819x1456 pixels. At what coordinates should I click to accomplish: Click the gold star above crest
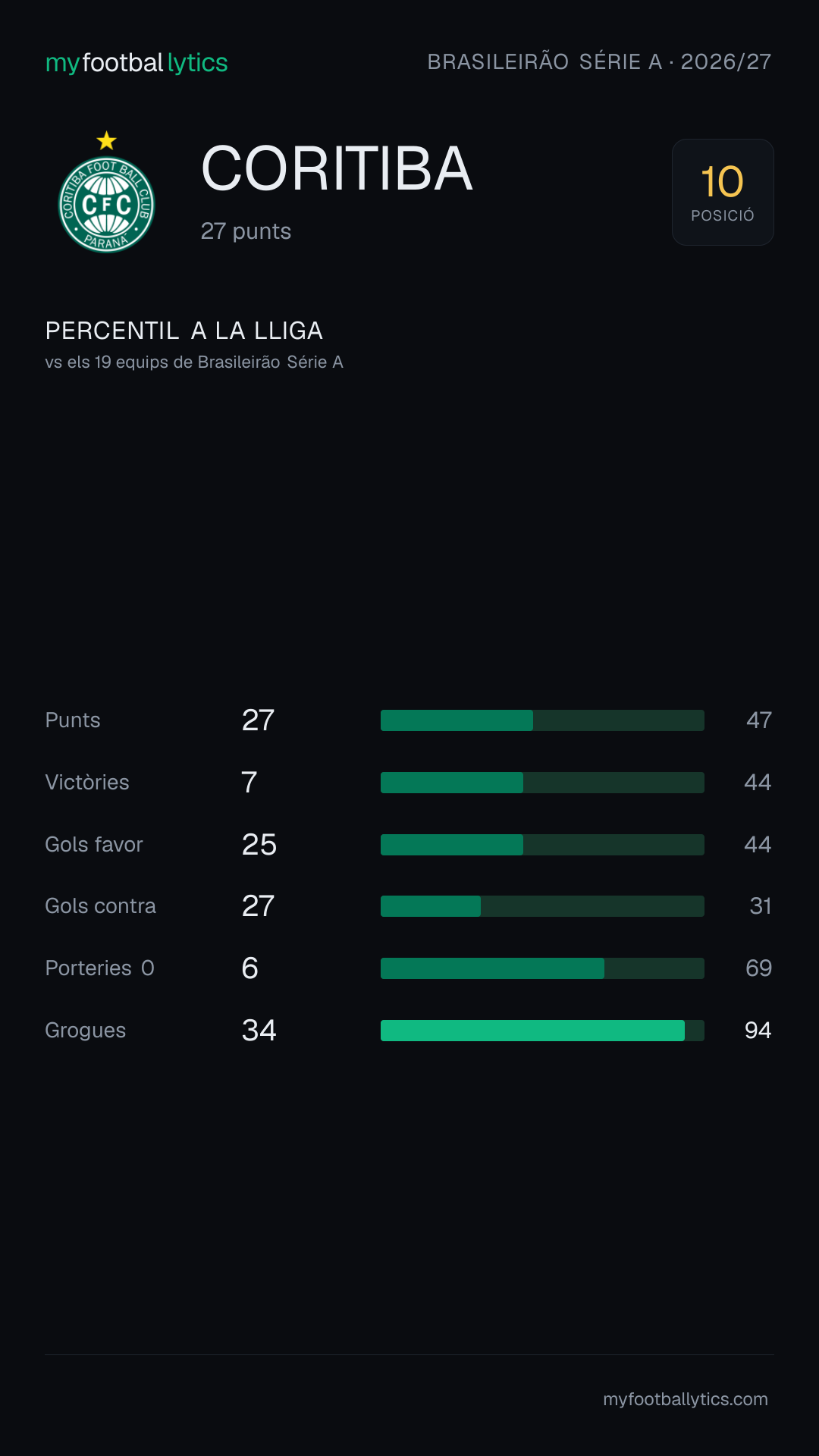point(107,140)
